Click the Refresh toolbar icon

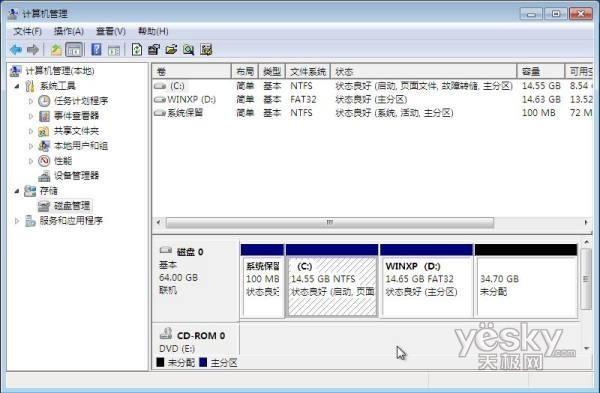tap(137, 49)
